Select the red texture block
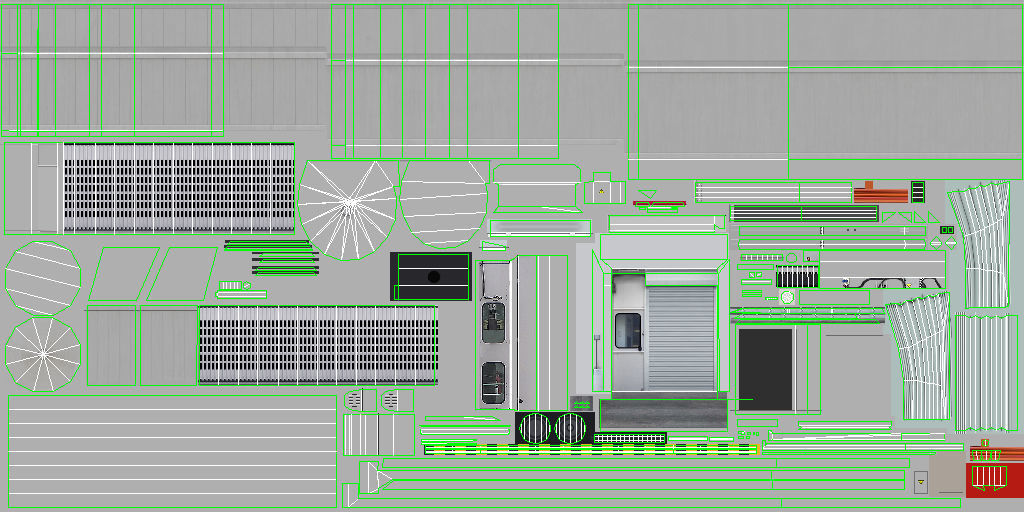This screenshot has height=512, width=1024. (x=994, y=480)
